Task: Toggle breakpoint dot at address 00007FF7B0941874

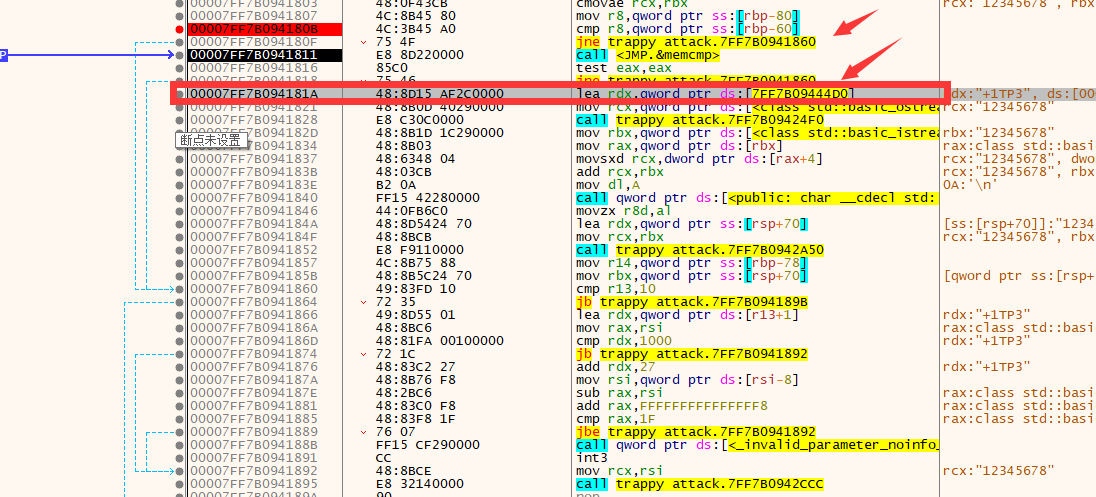Action: [179, 354]
